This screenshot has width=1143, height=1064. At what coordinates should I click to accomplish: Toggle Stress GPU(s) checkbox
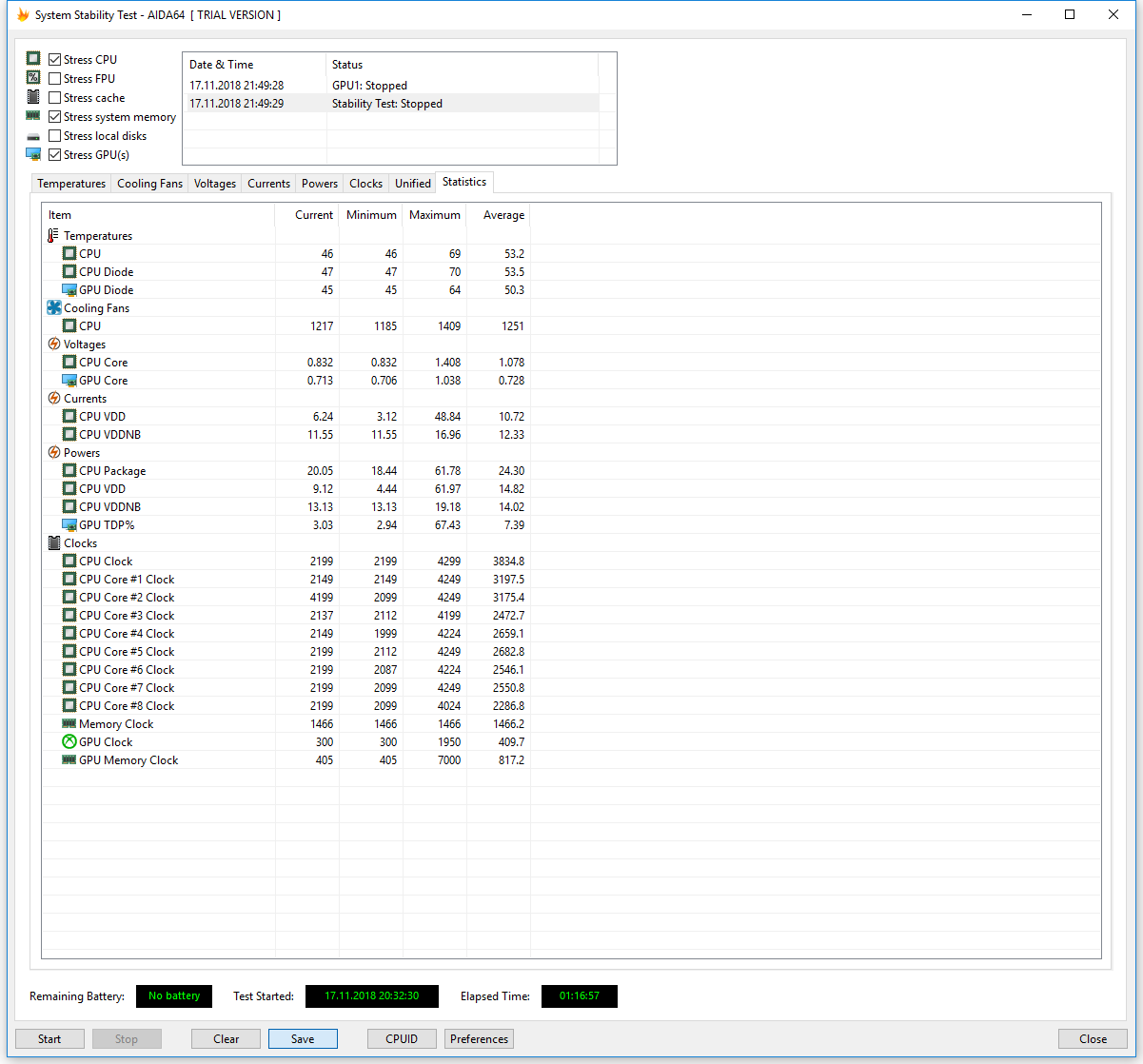(x=55, y=154)
